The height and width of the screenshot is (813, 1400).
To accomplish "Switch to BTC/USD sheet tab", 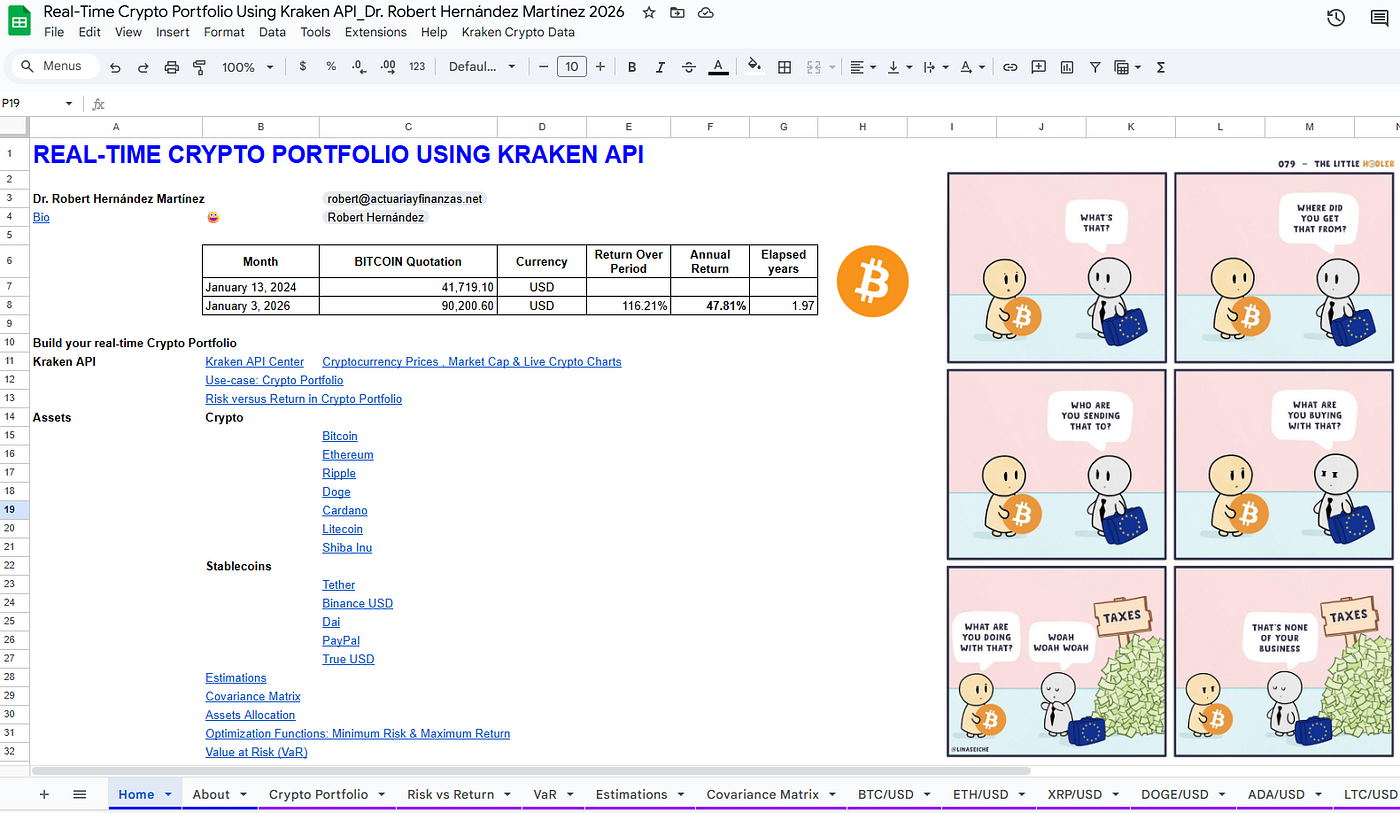I will click(886, 794).
